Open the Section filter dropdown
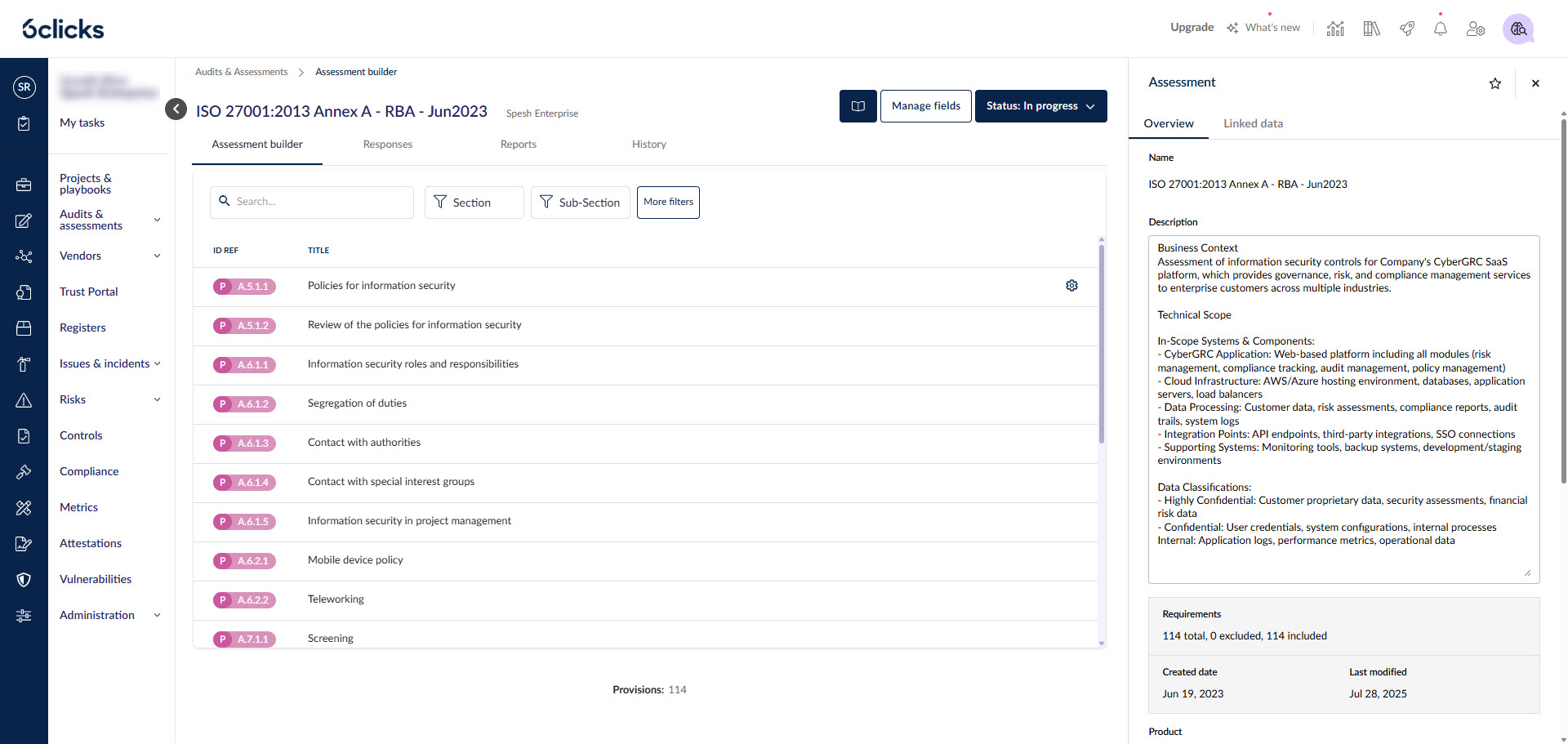This screenshot has height=744, width=1568. (474, 203)
